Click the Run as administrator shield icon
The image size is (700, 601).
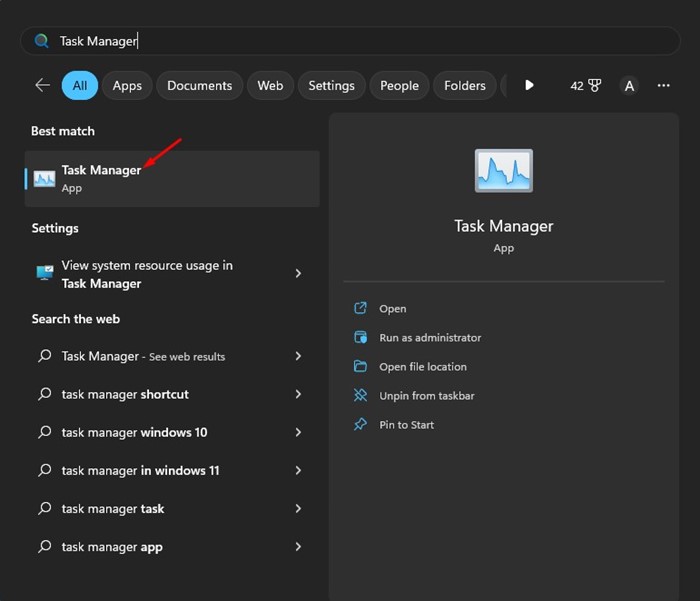[361, 338]
